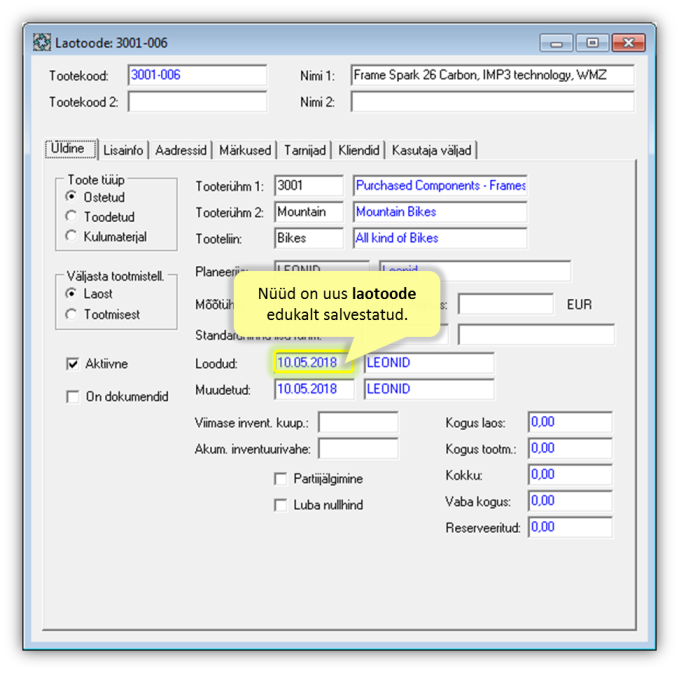Click the empty Tootekood 2 field
The width and height of the screenshot is (679, 673).
pyautogui.click(x=197, y=102)
